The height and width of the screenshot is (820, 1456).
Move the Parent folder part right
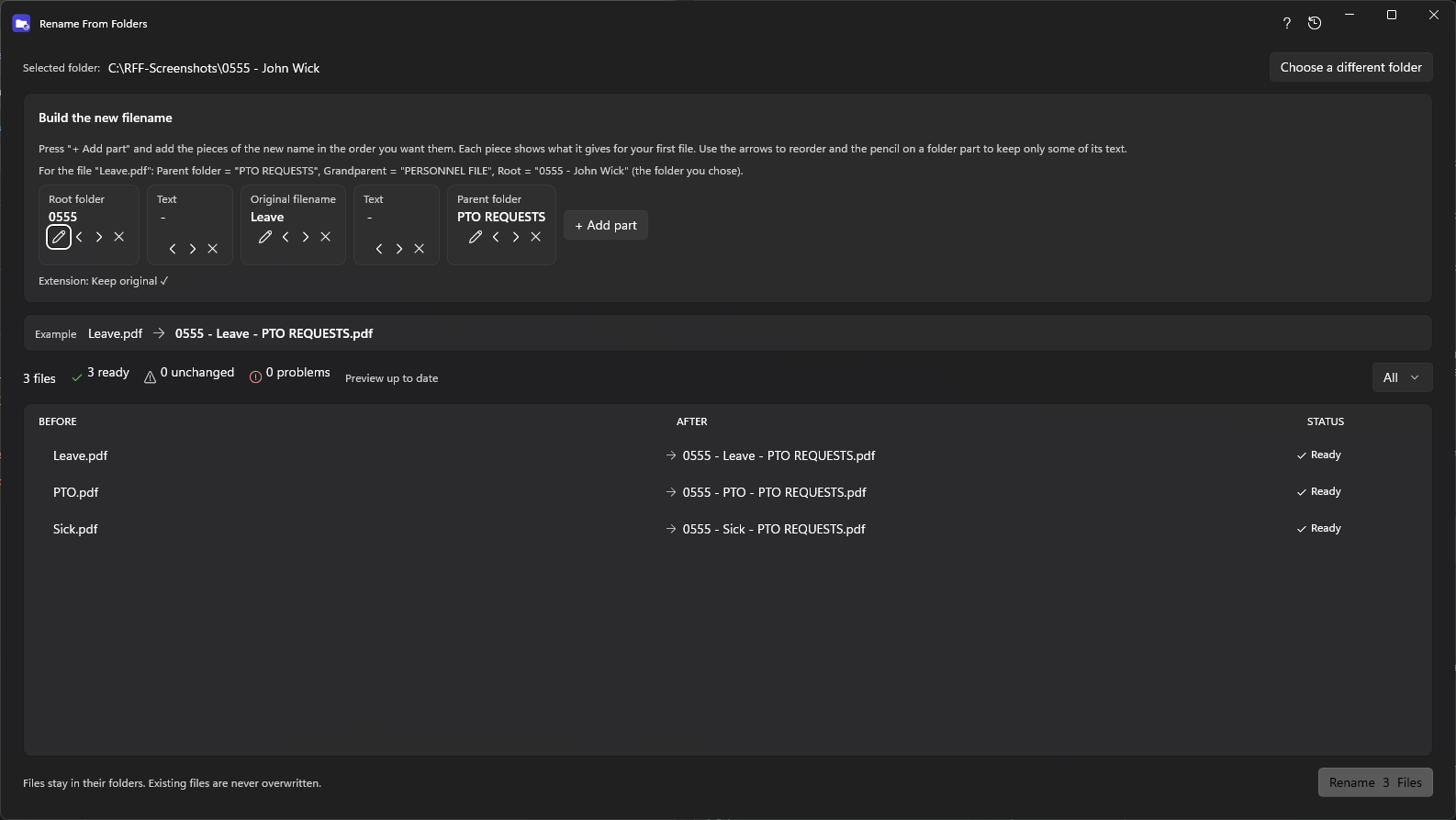(516, 237)
